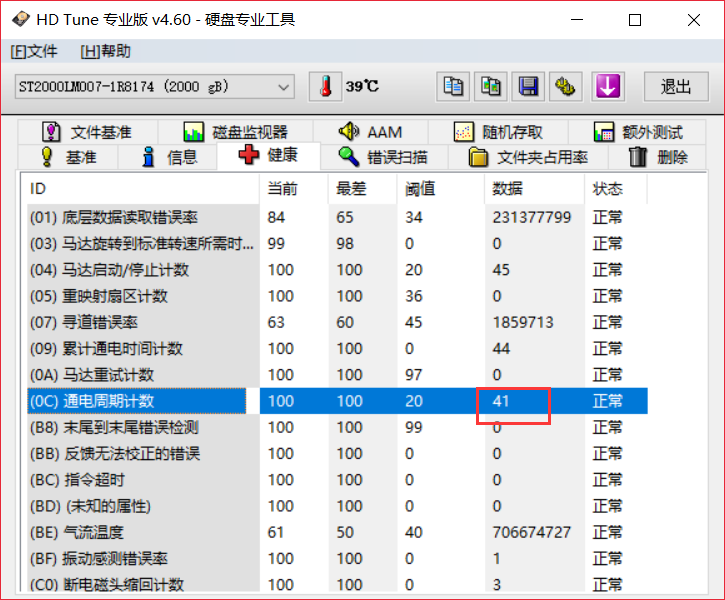Select row (BF) 振动感测错误率

338,558
